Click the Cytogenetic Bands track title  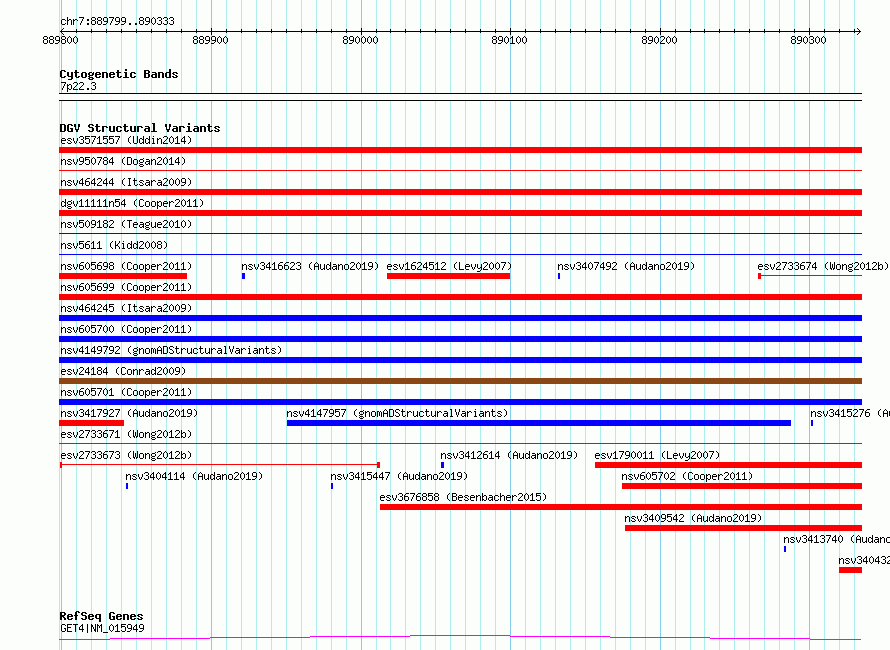pos(119,74)
